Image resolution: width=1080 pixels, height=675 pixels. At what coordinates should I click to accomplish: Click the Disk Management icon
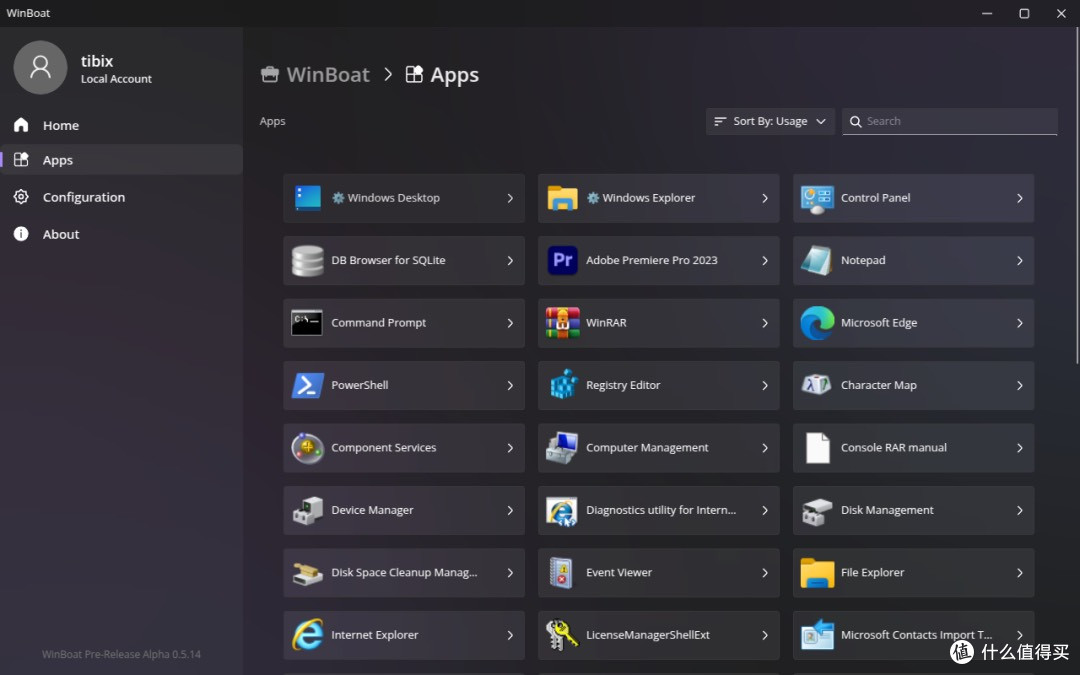(817, 510)
